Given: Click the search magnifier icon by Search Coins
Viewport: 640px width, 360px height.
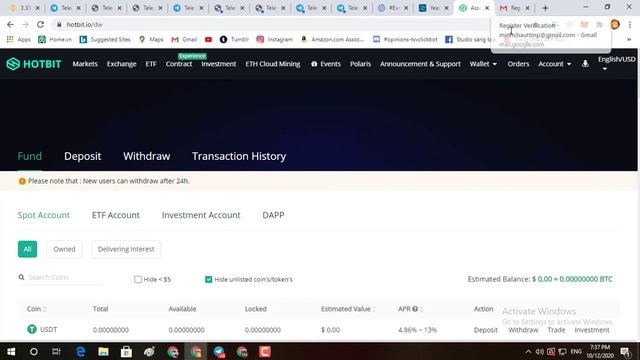Looking at the screenshot, I should [21, 277].
